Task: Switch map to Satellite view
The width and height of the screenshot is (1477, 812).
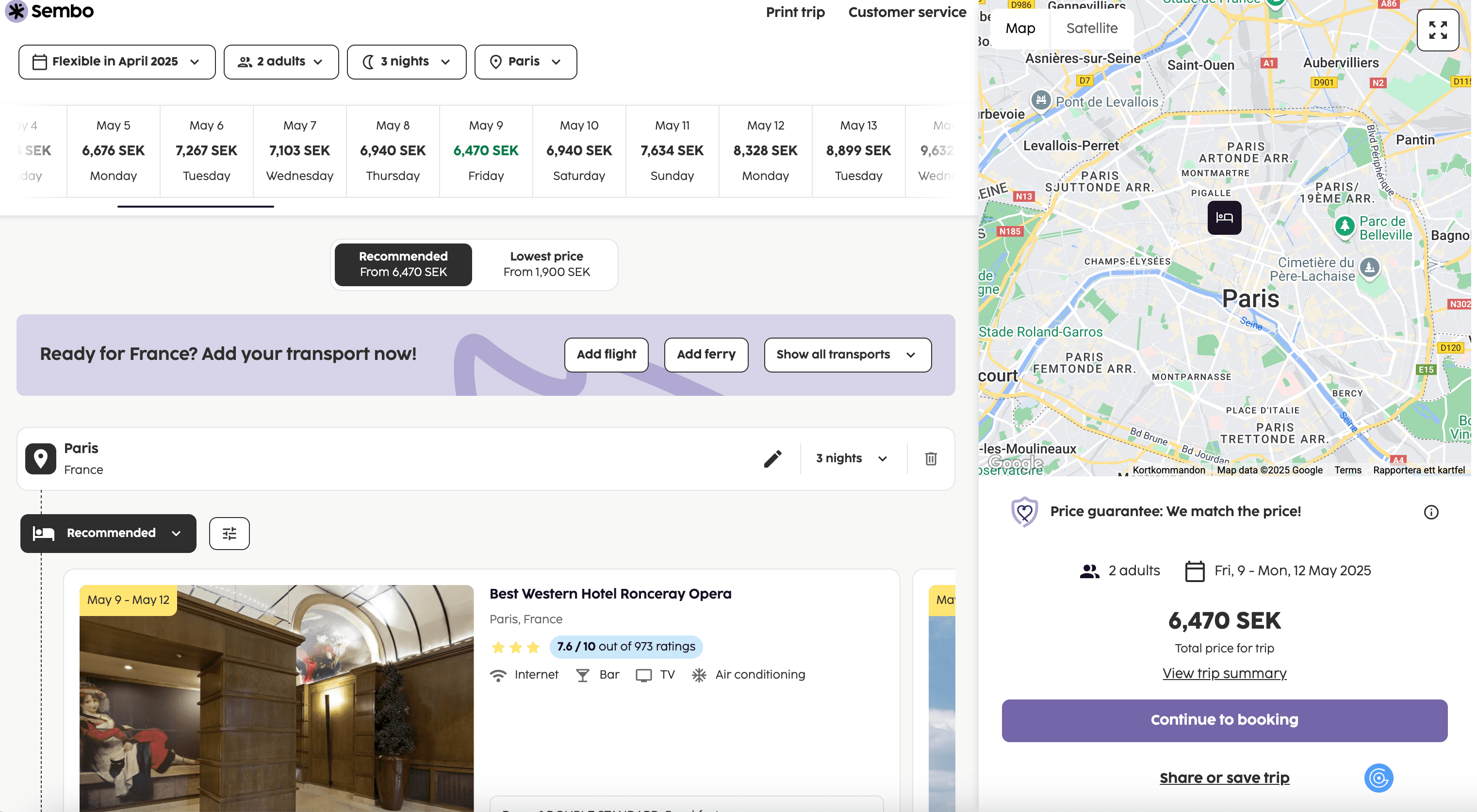Action: [x=1091, y=28]
